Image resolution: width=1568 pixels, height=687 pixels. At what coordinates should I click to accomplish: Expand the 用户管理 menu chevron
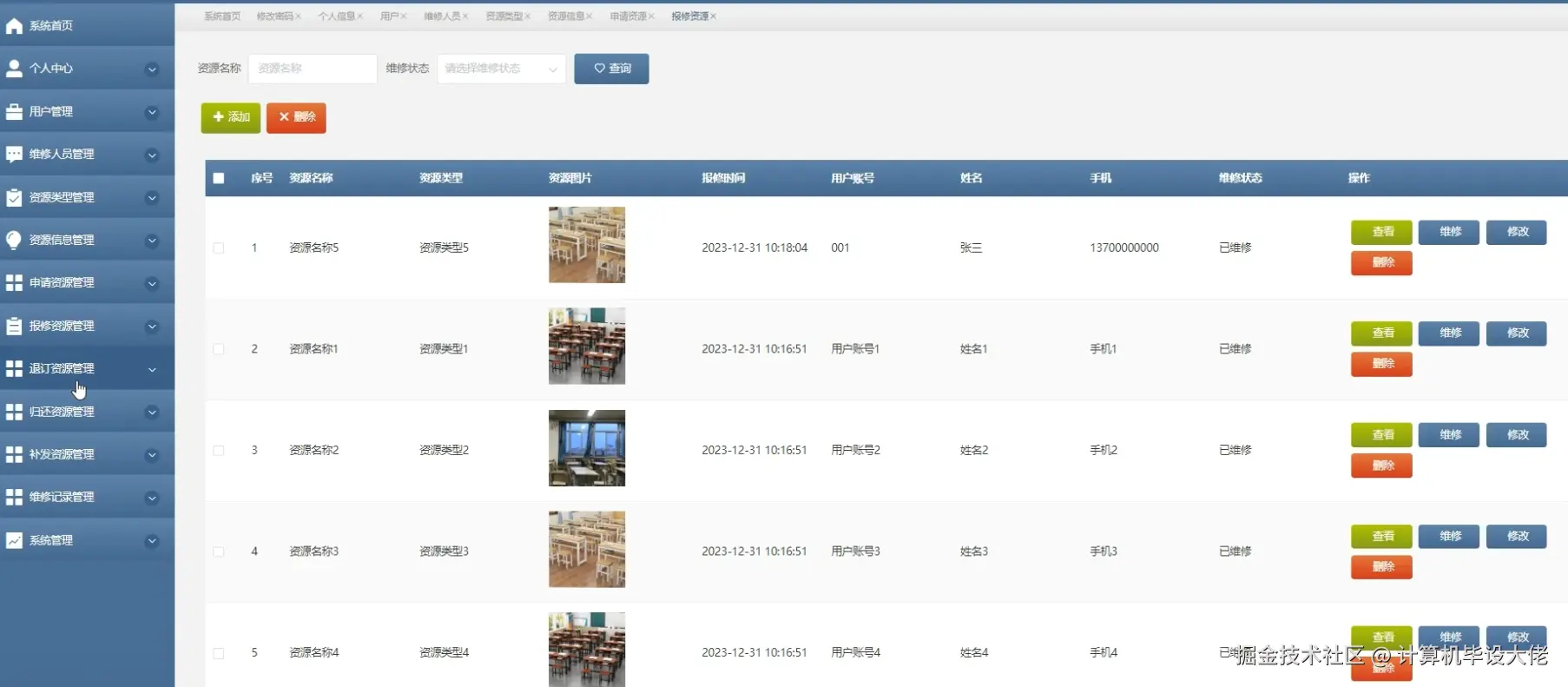tap(152, 112)
